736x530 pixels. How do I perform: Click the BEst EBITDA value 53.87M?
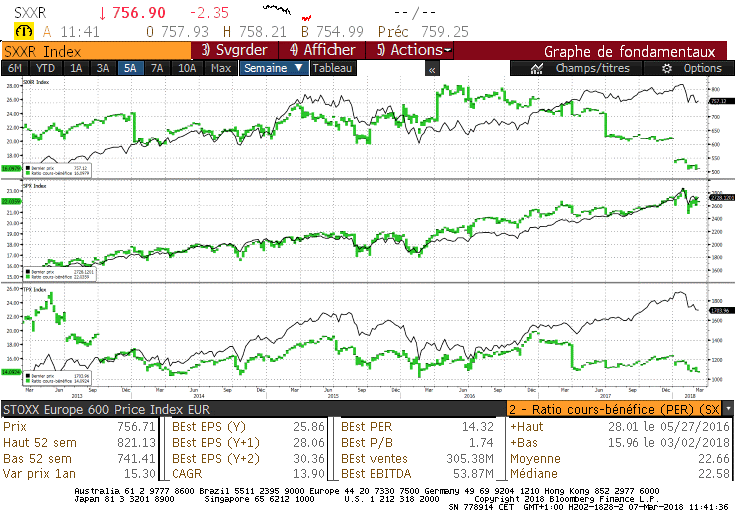(x=473, y=474)
